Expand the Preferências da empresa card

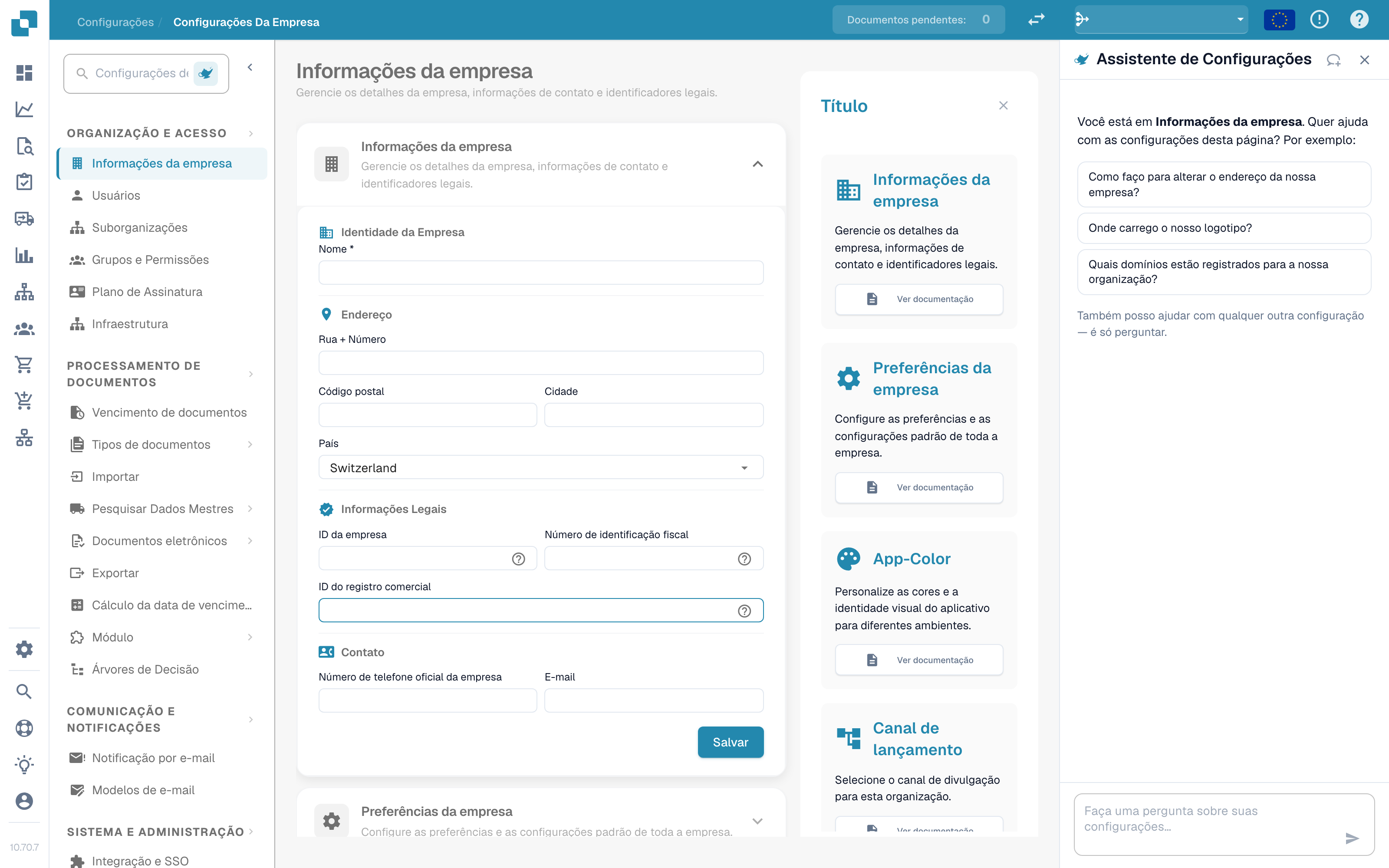tap(757, 821)
